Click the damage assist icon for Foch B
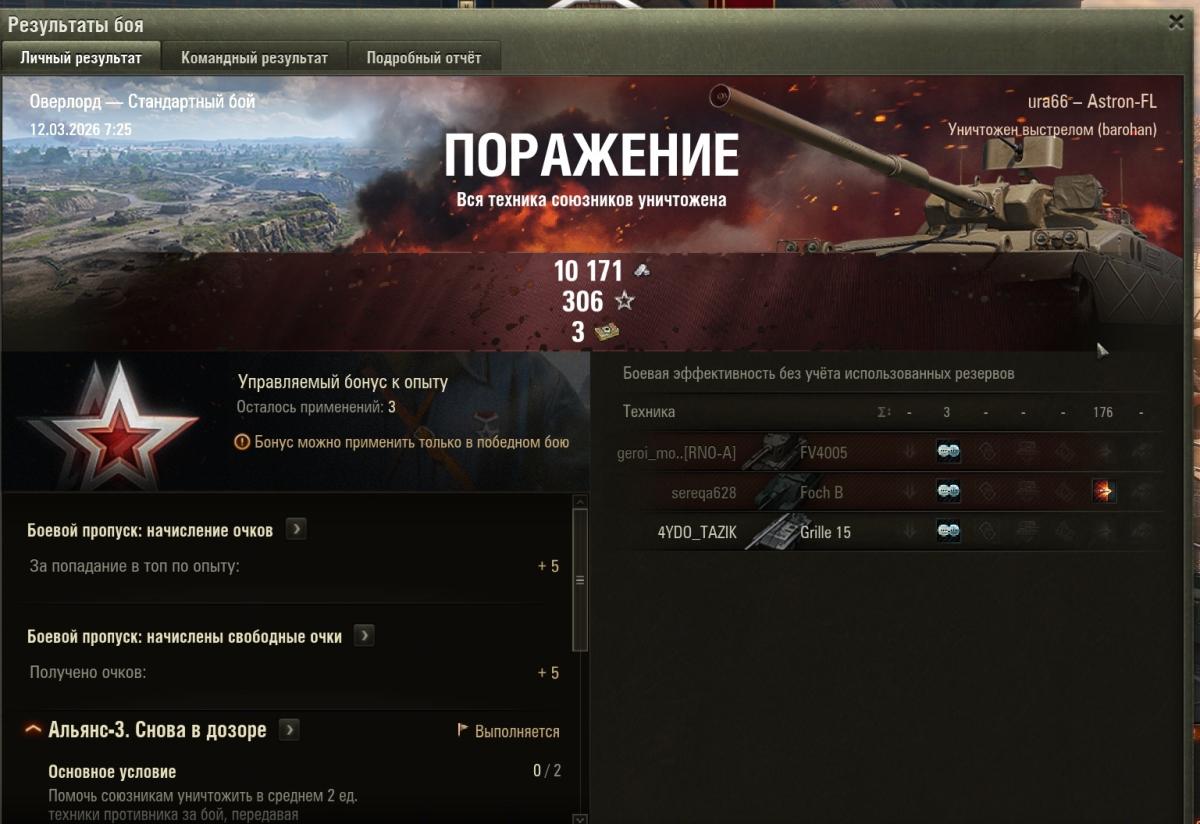This screenshot has height=824, width=1200. pos(1104,492)
